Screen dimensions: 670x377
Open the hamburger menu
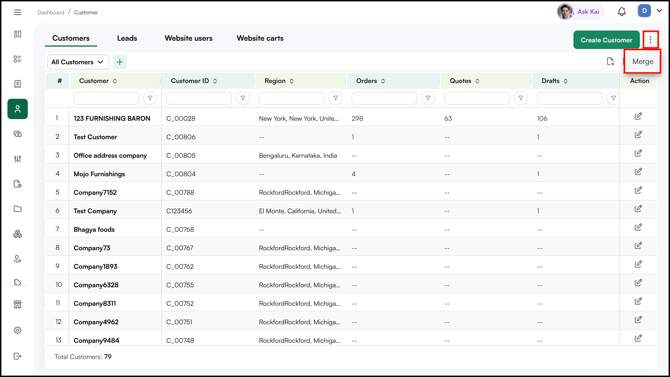(18, 12)
